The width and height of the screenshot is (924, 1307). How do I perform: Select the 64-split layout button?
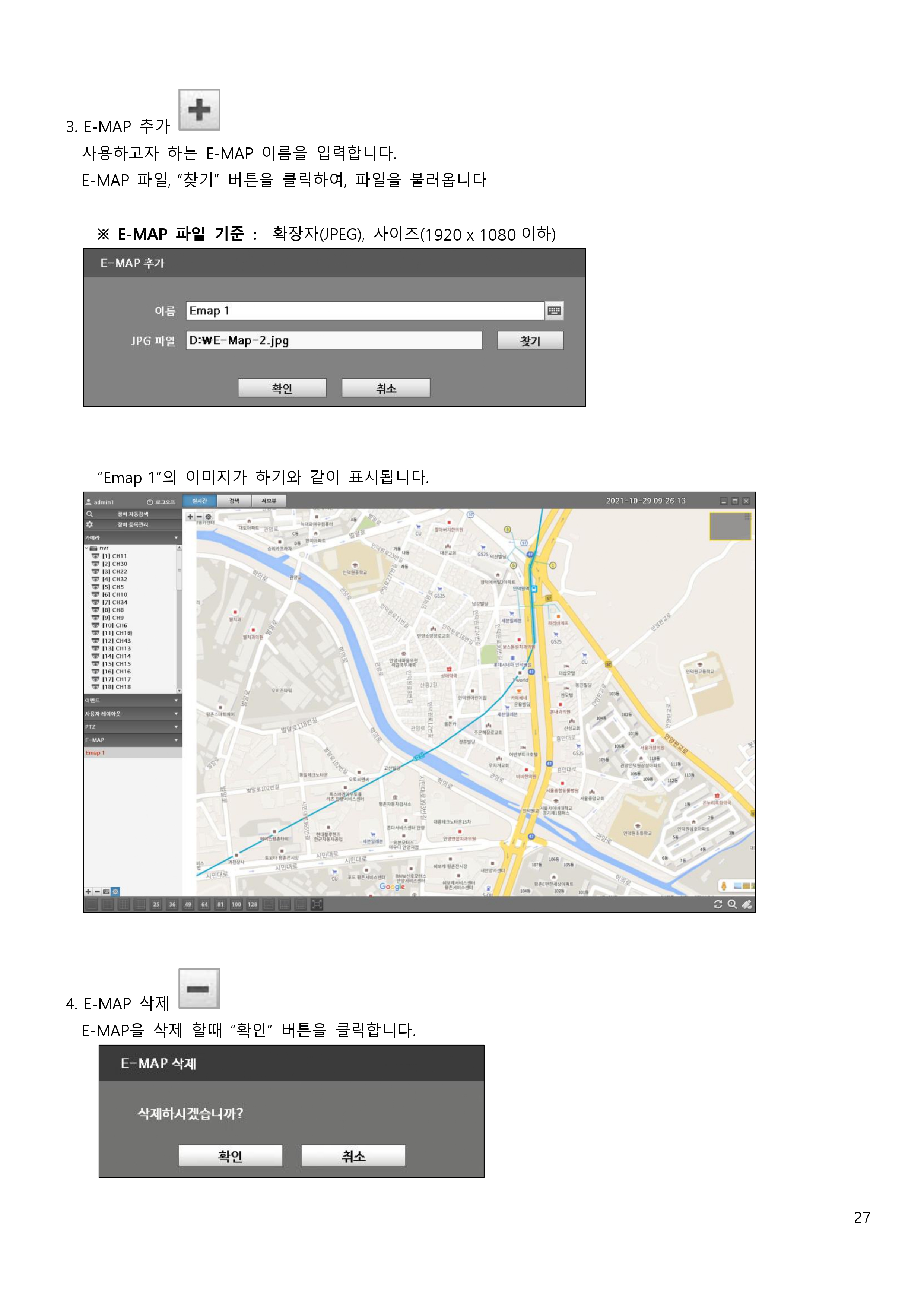(204, 904)
